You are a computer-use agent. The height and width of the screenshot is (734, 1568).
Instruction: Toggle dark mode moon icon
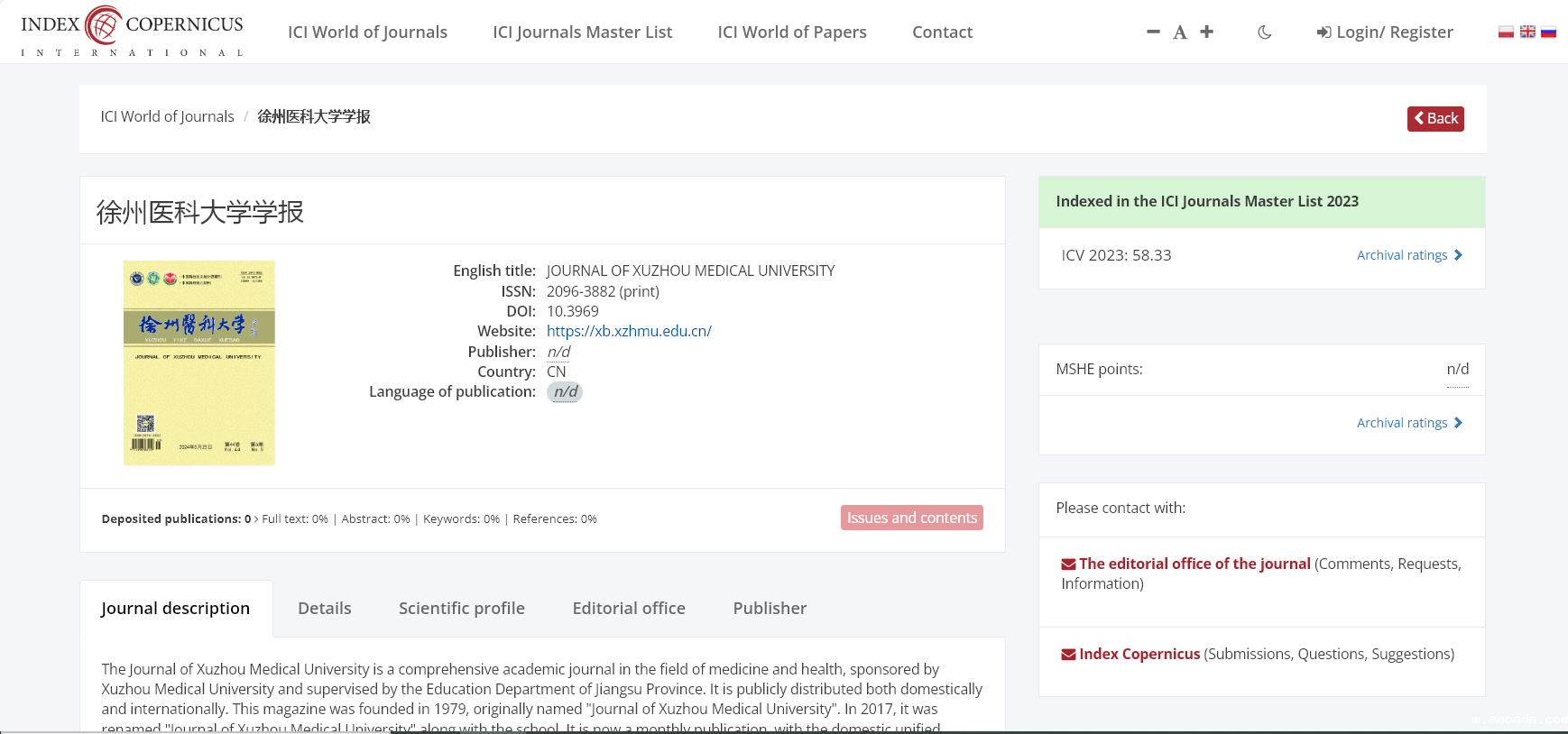pos(1265,32)
